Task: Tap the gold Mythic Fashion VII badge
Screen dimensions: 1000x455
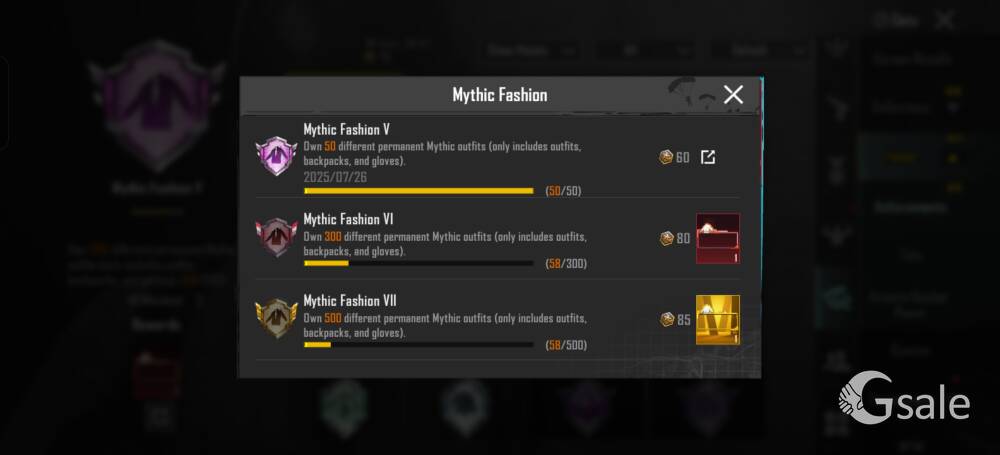Action: pos(276,318)
